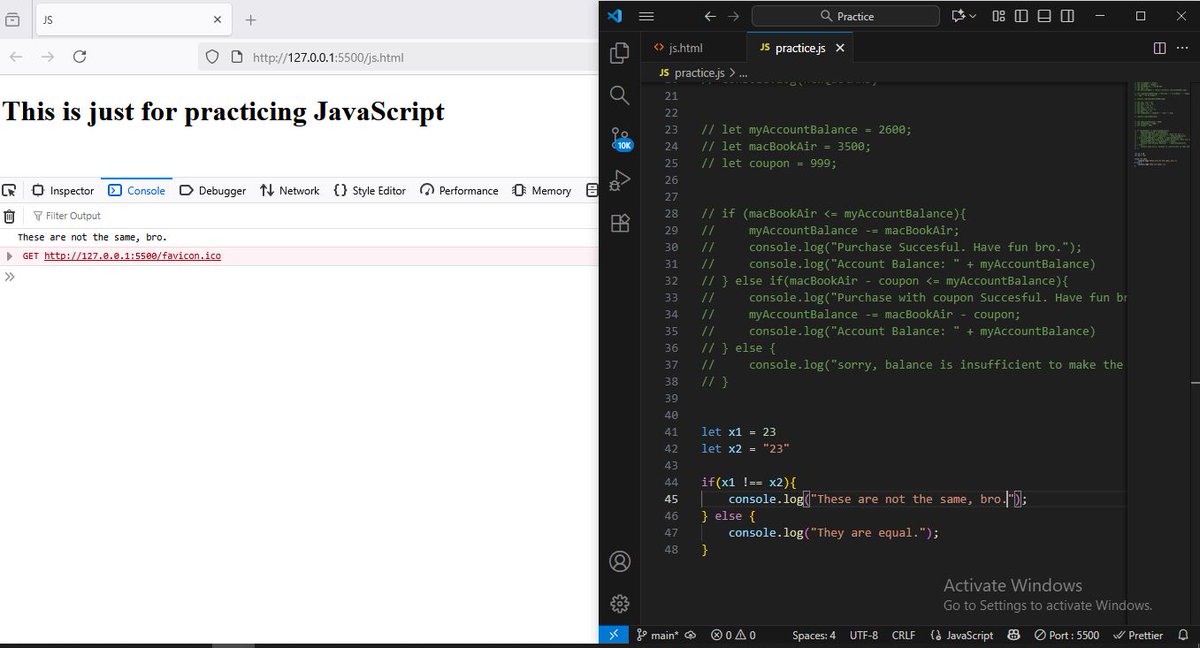
Task: Expand the GET favicon.ico error entry
Action: (10, 256)
